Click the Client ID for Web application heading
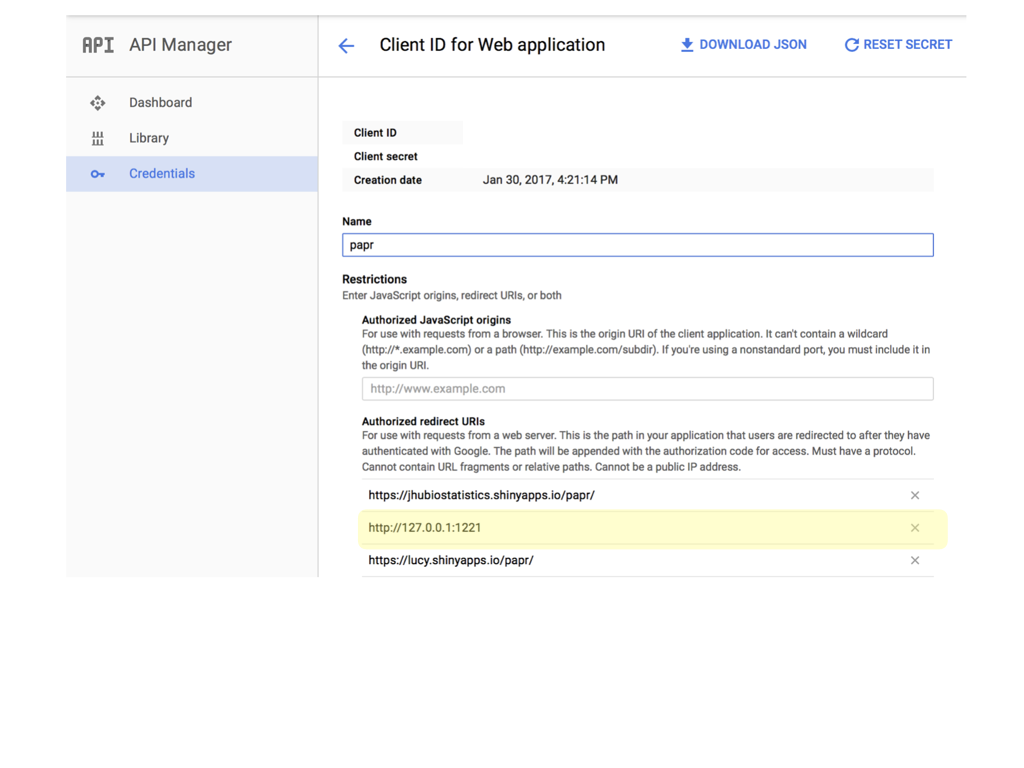1024x768 pixels. click(492, 45)
